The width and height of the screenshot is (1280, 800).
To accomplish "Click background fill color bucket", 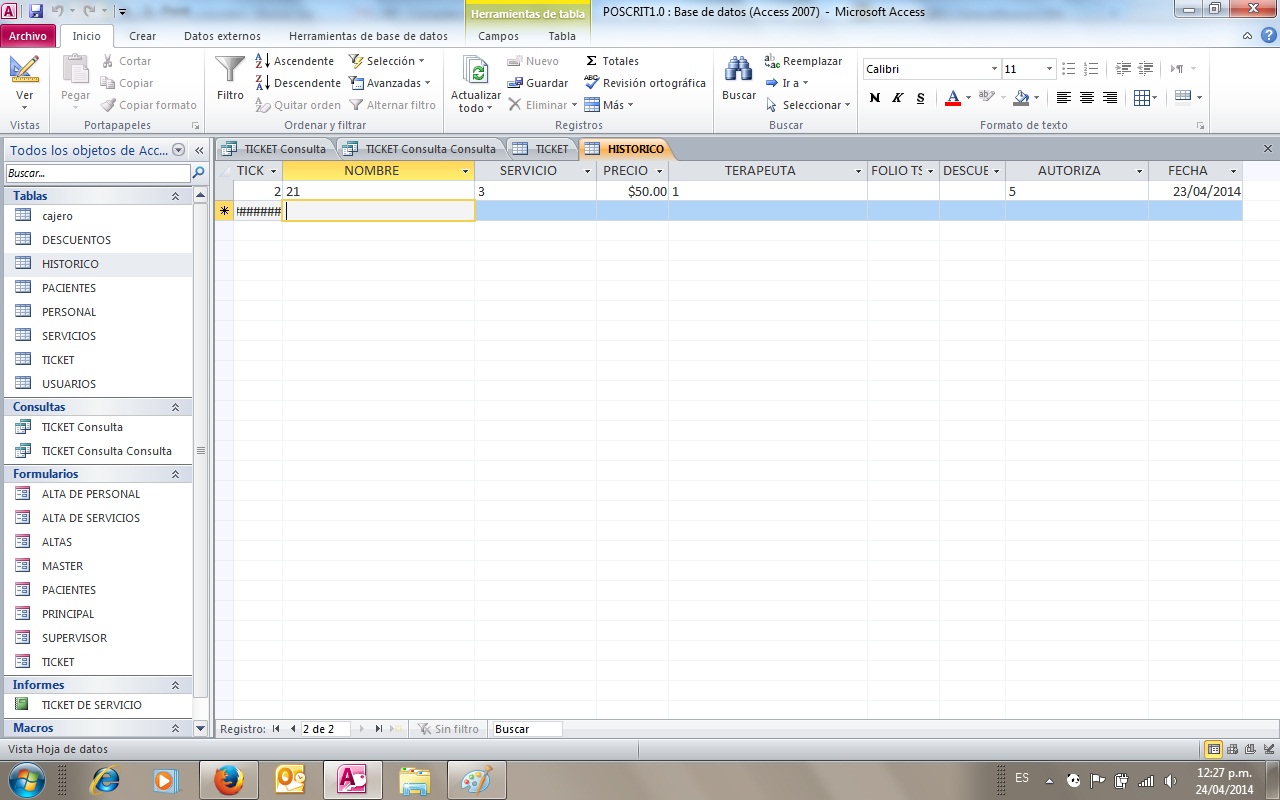I will [x=1021, y=98].
